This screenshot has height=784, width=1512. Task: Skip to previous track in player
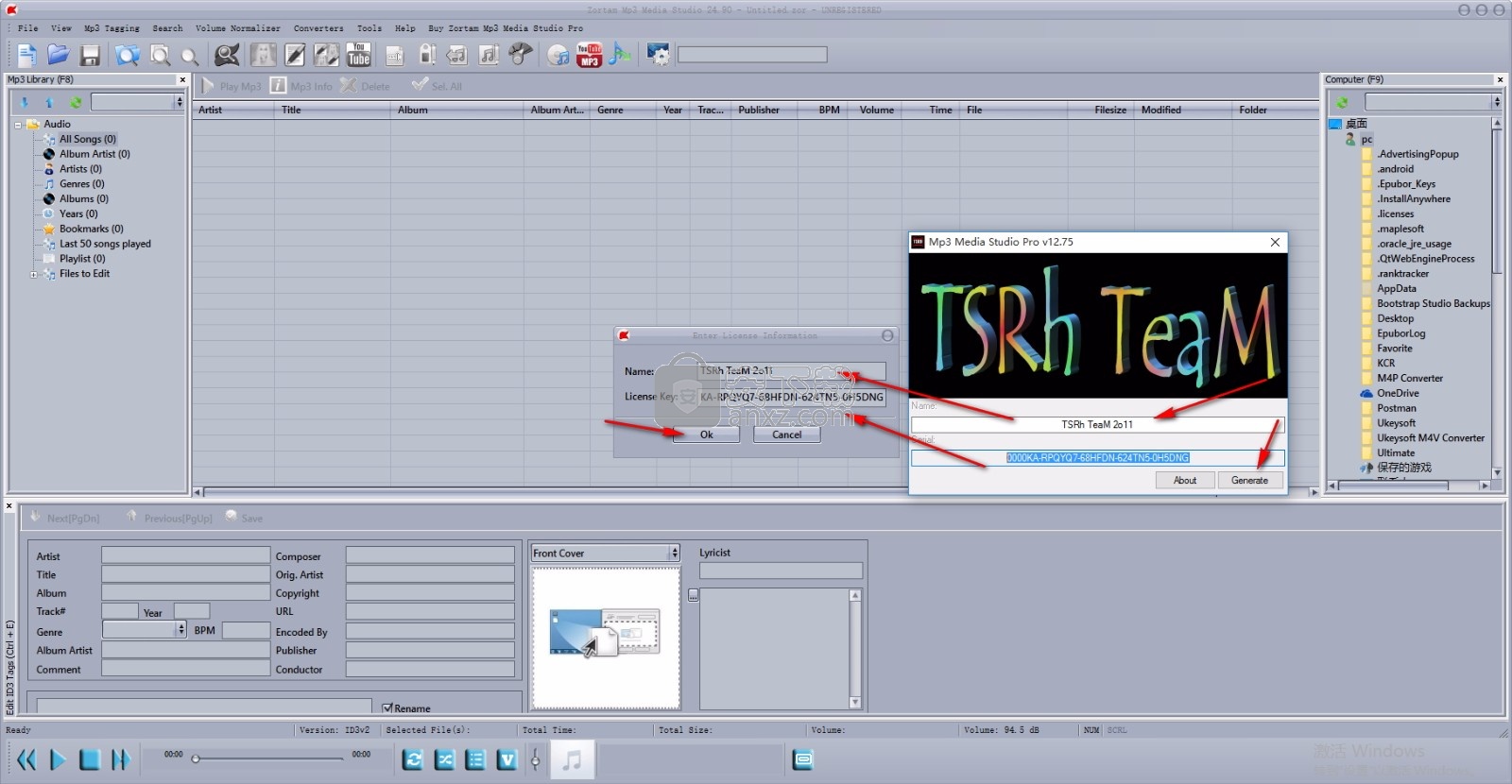(26, 759)
